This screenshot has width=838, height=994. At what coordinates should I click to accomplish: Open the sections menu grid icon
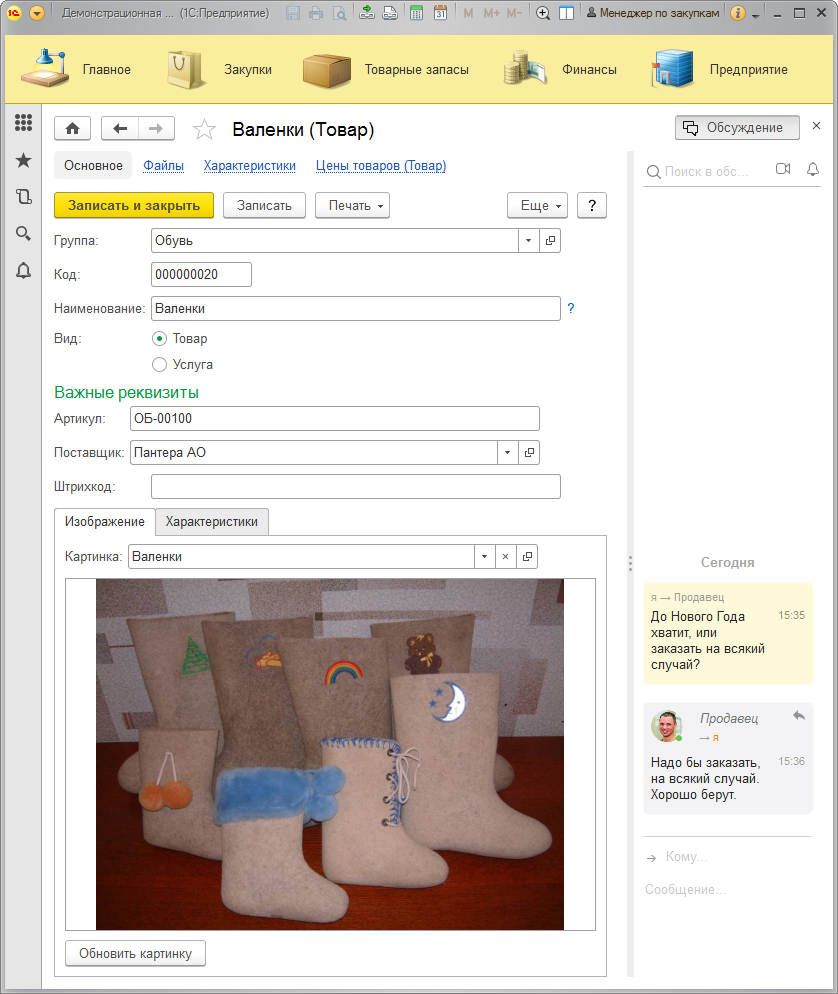pyautogui.click(x=23, y=123)
